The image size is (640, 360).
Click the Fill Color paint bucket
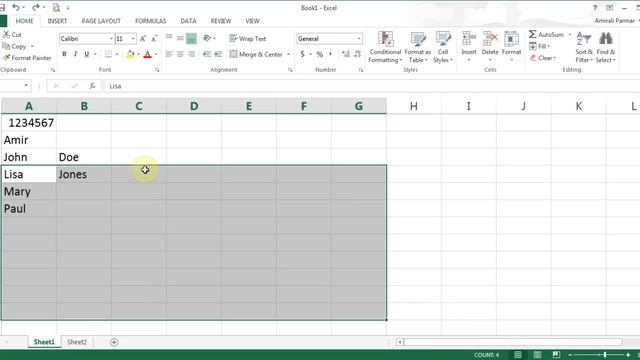(x=130, y=54)
